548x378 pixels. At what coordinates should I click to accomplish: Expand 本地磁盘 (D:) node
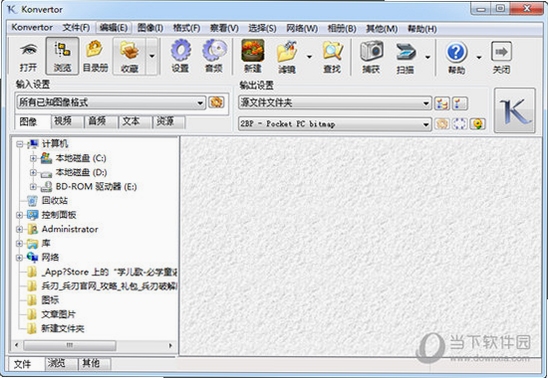[33, 172]
